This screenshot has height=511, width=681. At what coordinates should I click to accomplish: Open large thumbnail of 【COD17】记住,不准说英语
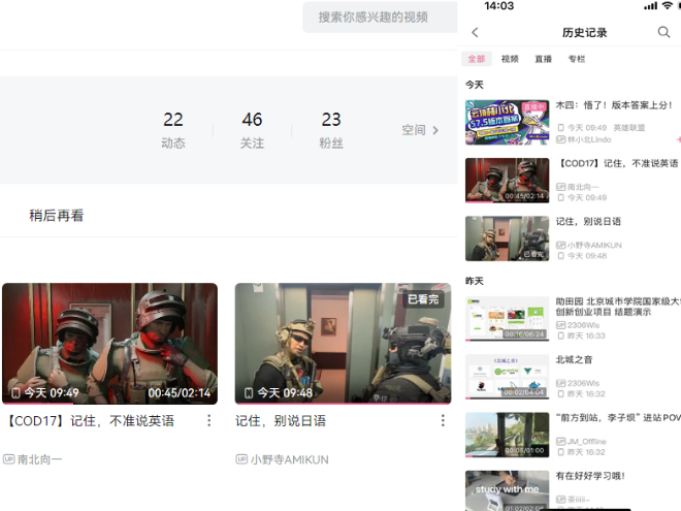click(x=110, y=343)
